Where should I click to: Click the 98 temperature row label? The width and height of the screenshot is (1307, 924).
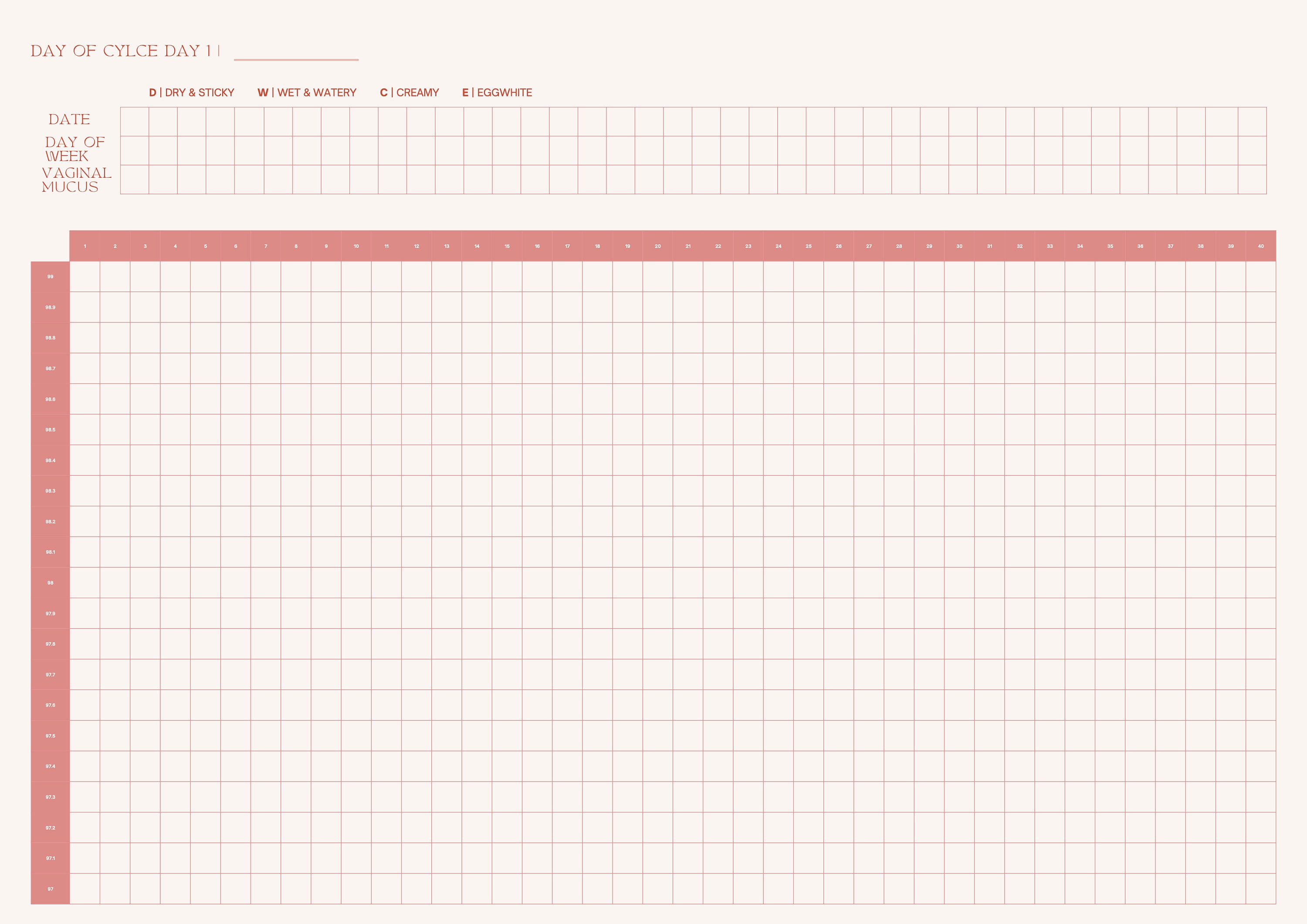50,582
